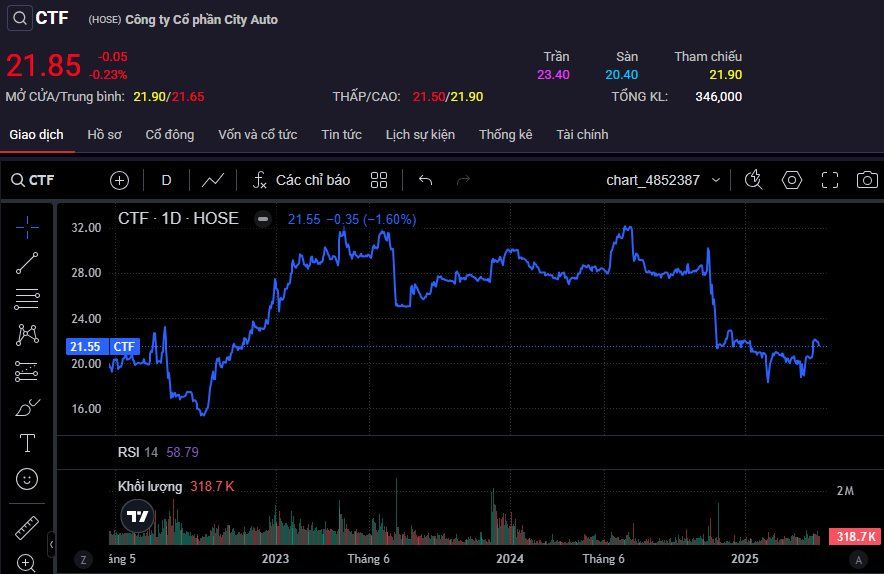This screenshot has width=884, height=574.
Task: Enter fullscreen chart mode
Action: (830, 180)
